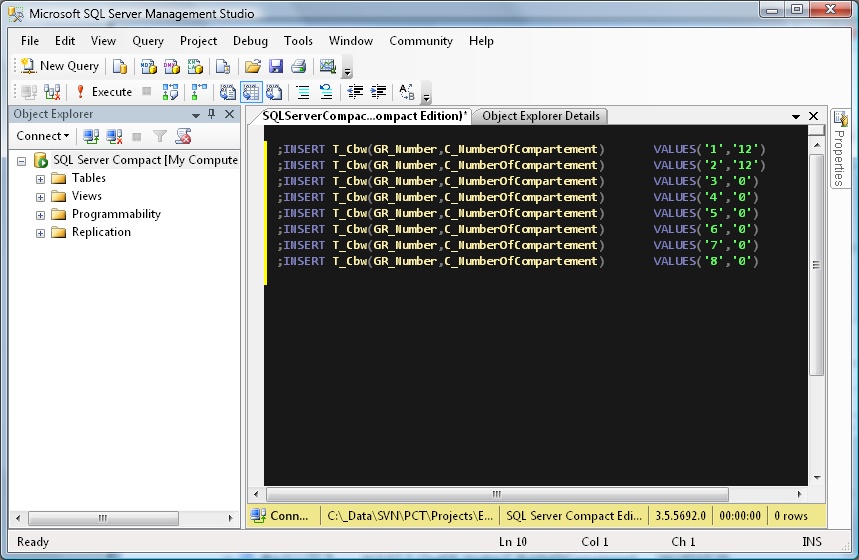
Task: Click the Filter funnel icon in Object Explorer
Action: pos(159,136)
